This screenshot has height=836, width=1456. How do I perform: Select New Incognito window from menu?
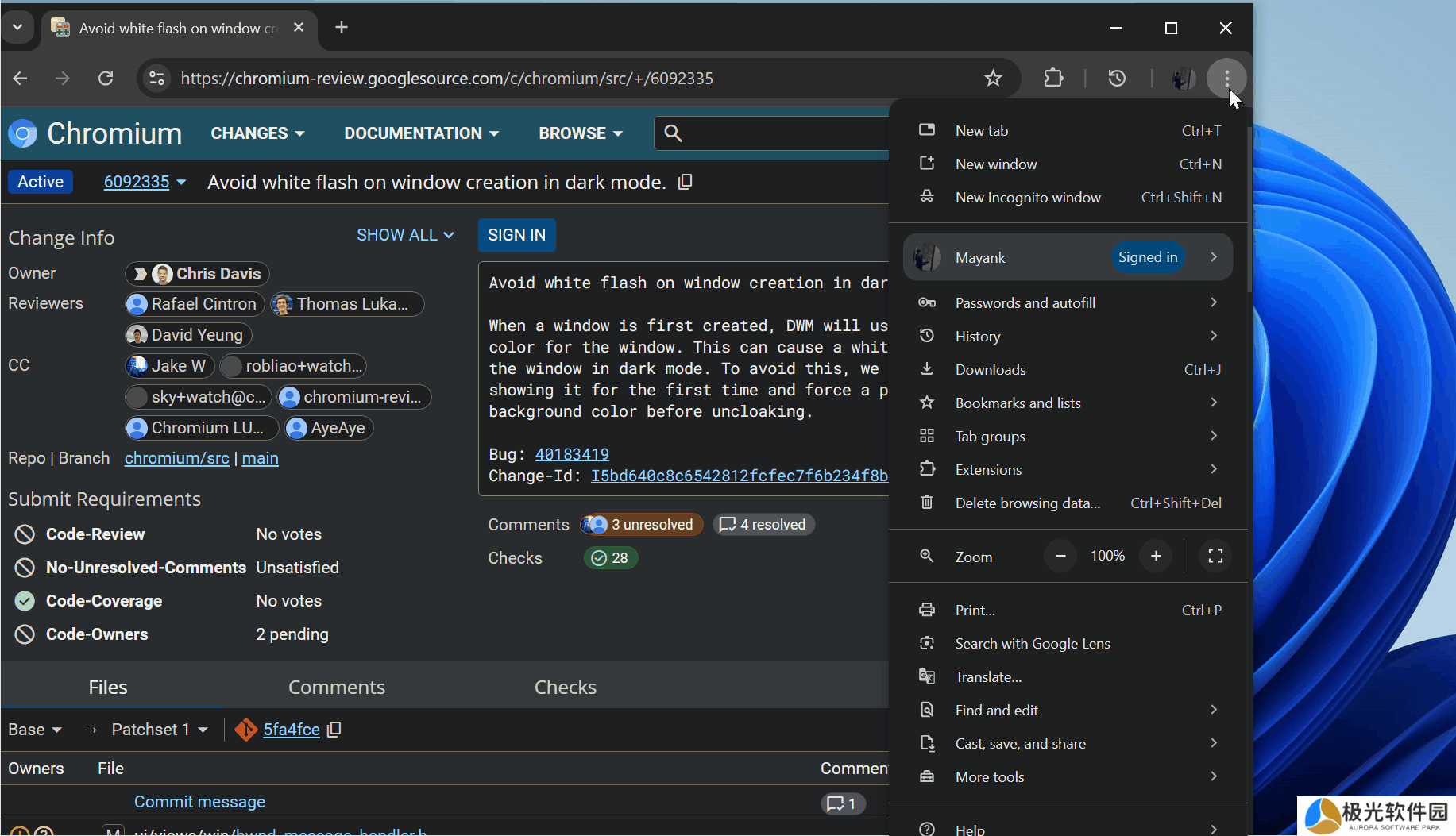(1028, 198)
